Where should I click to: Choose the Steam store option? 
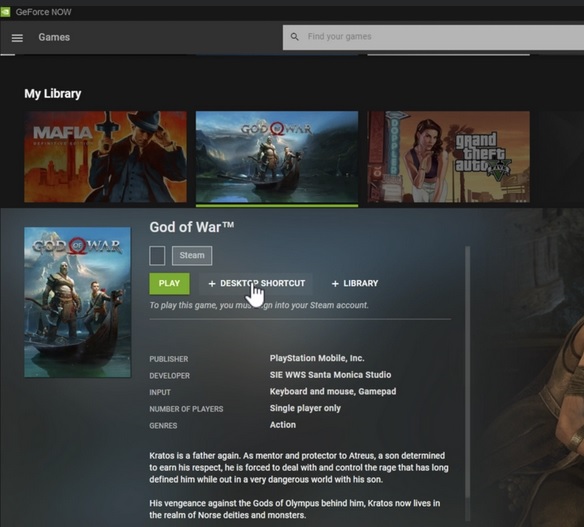click(x=192, y=255)
